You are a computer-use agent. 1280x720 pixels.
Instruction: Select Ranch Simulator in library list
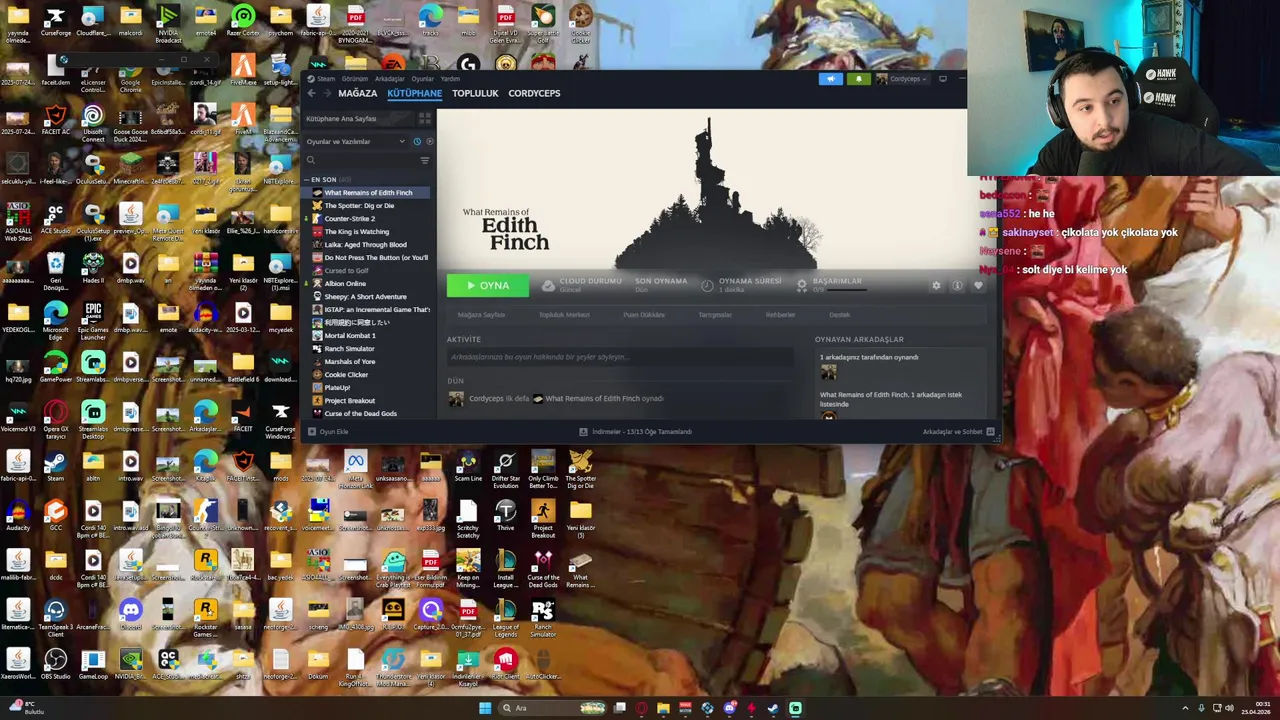pyautogui.click(x=349, y=348)
